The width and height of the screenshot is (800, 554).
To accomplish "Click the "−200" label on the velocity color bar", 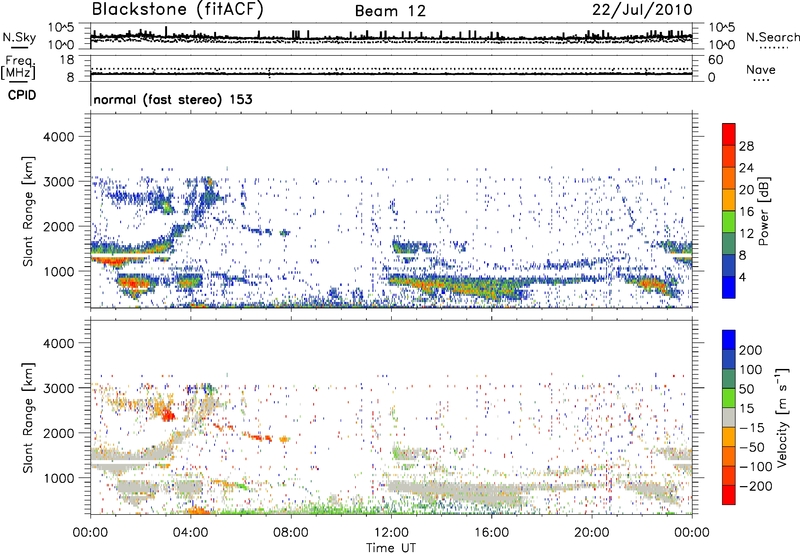I will tap(756, 486).
